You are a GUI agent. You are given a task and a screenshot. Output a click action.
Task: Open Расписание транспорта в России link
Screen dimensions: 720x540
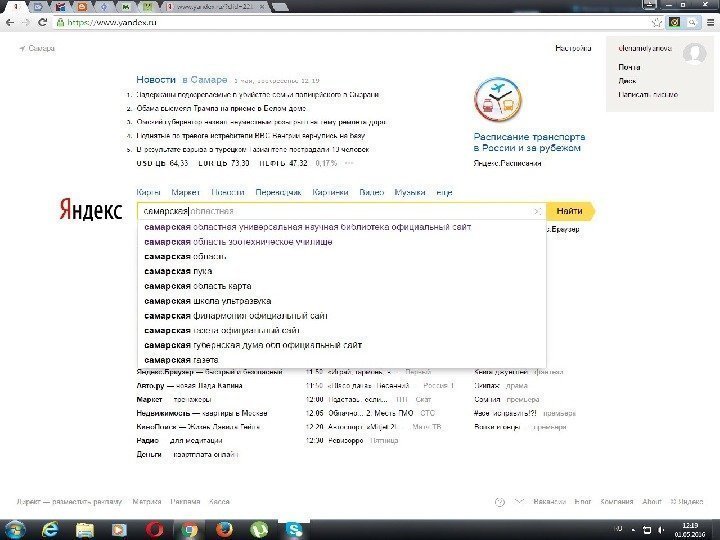[529, 142]
